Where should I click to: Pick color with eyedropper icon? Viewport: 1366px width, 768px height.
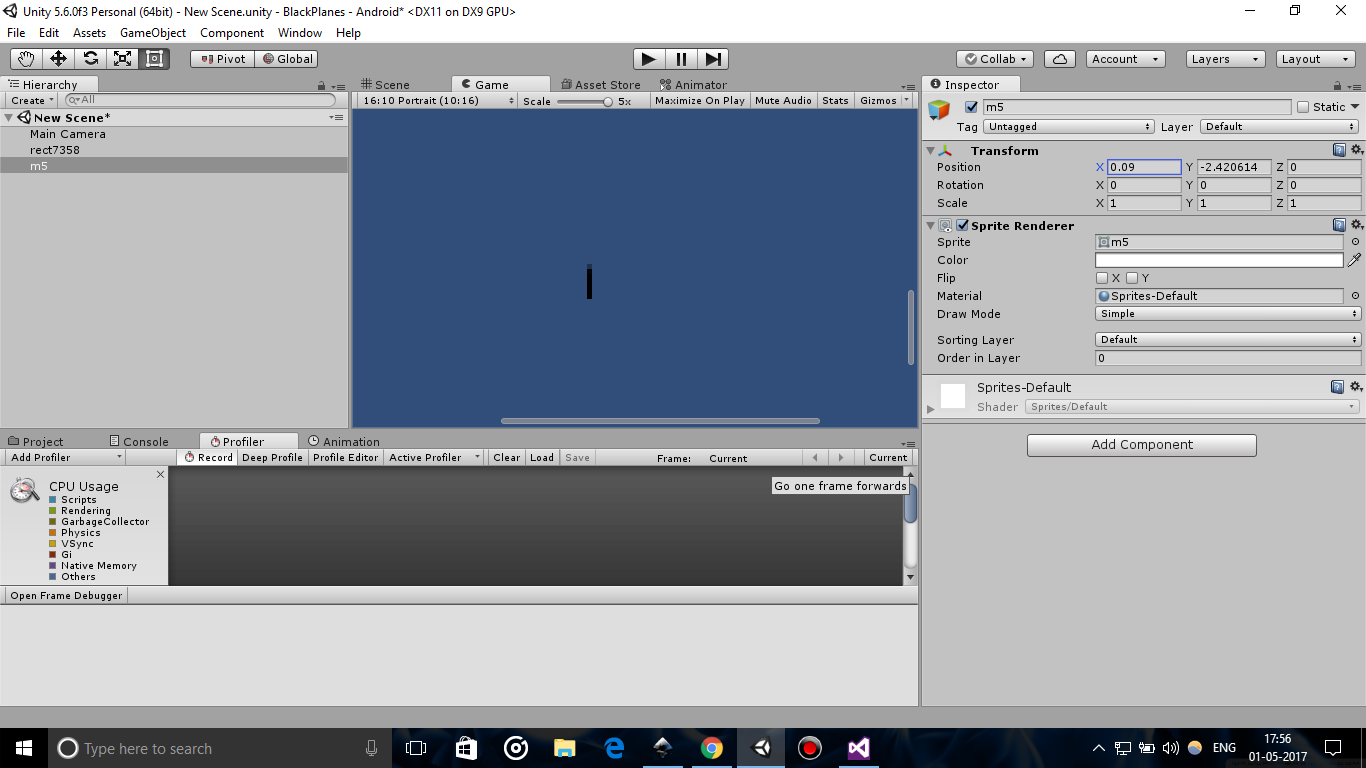1354,260
